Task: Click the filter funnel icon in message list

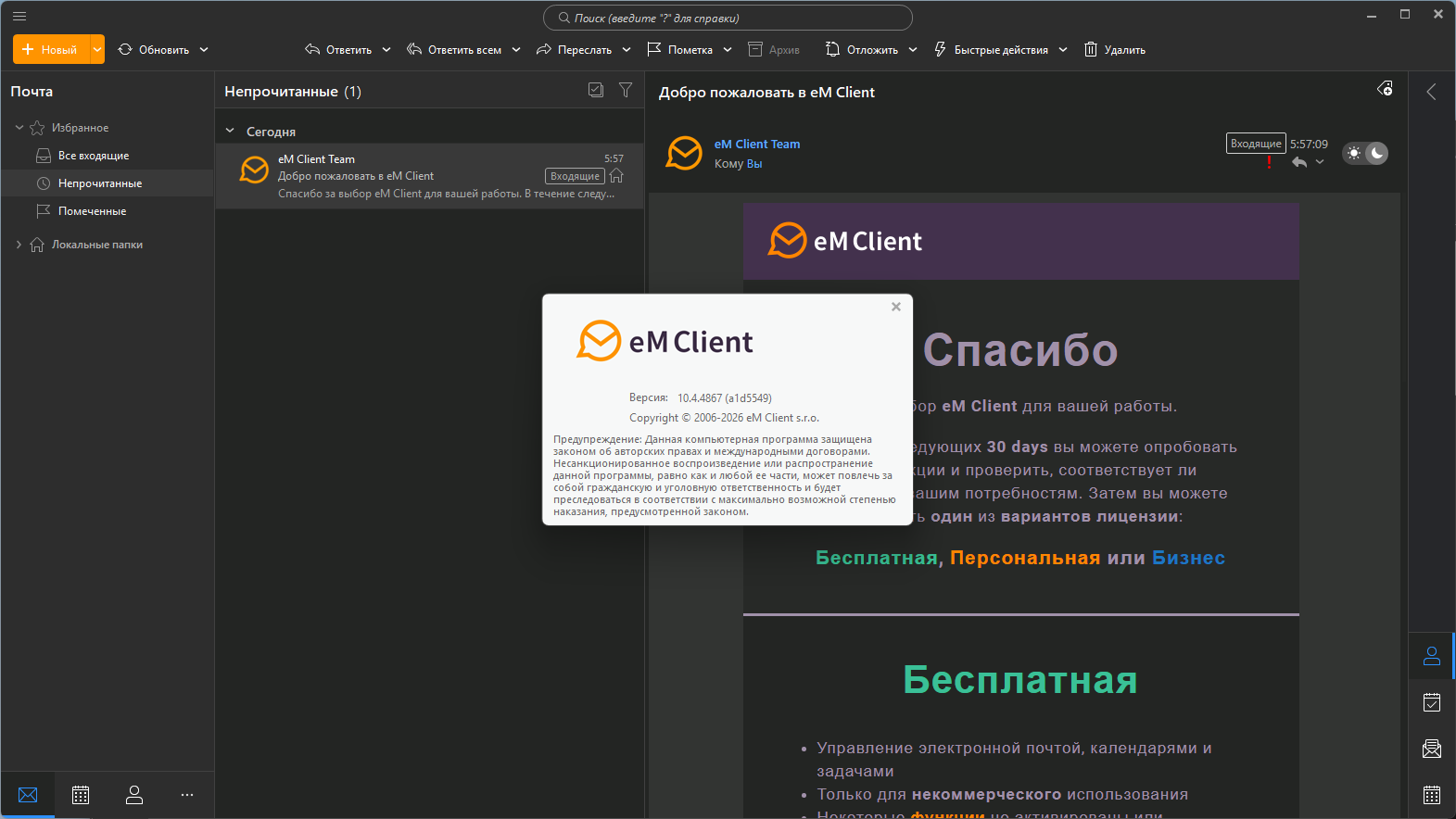Action: (x=626, y=90)
